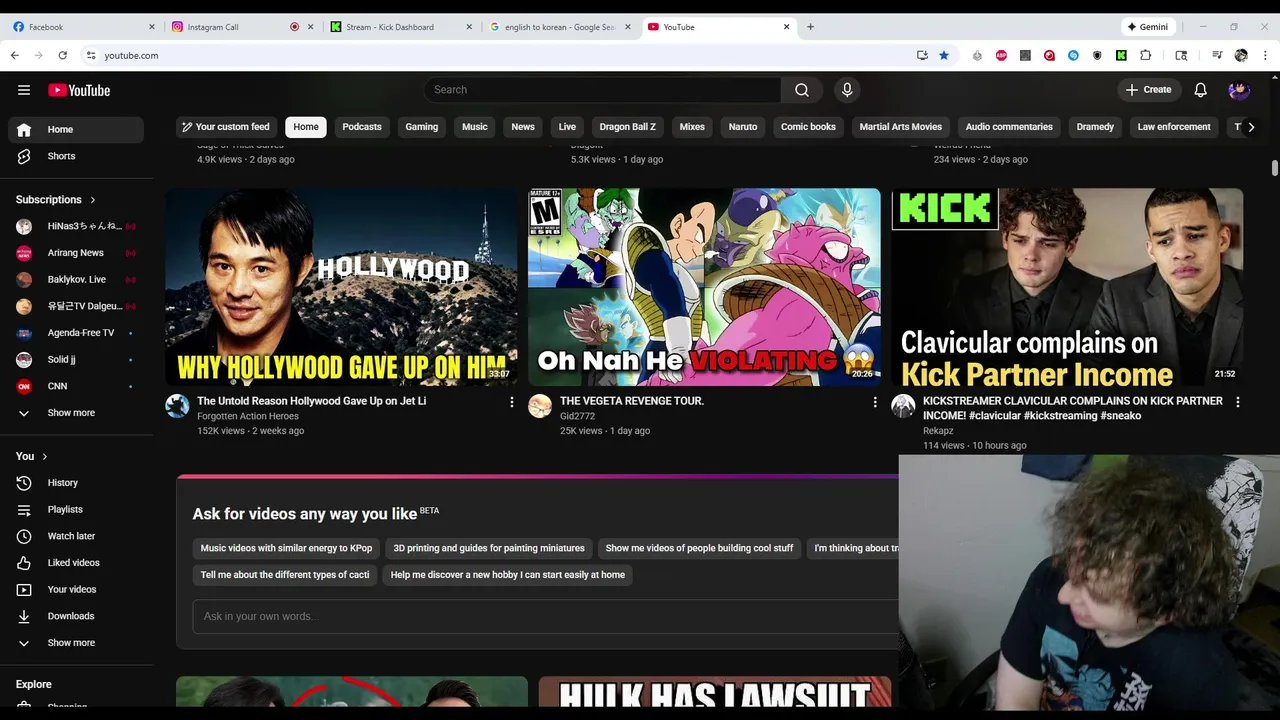Select the Live chip
Viewport: 1280px width, 720px height.
[567, 127]
